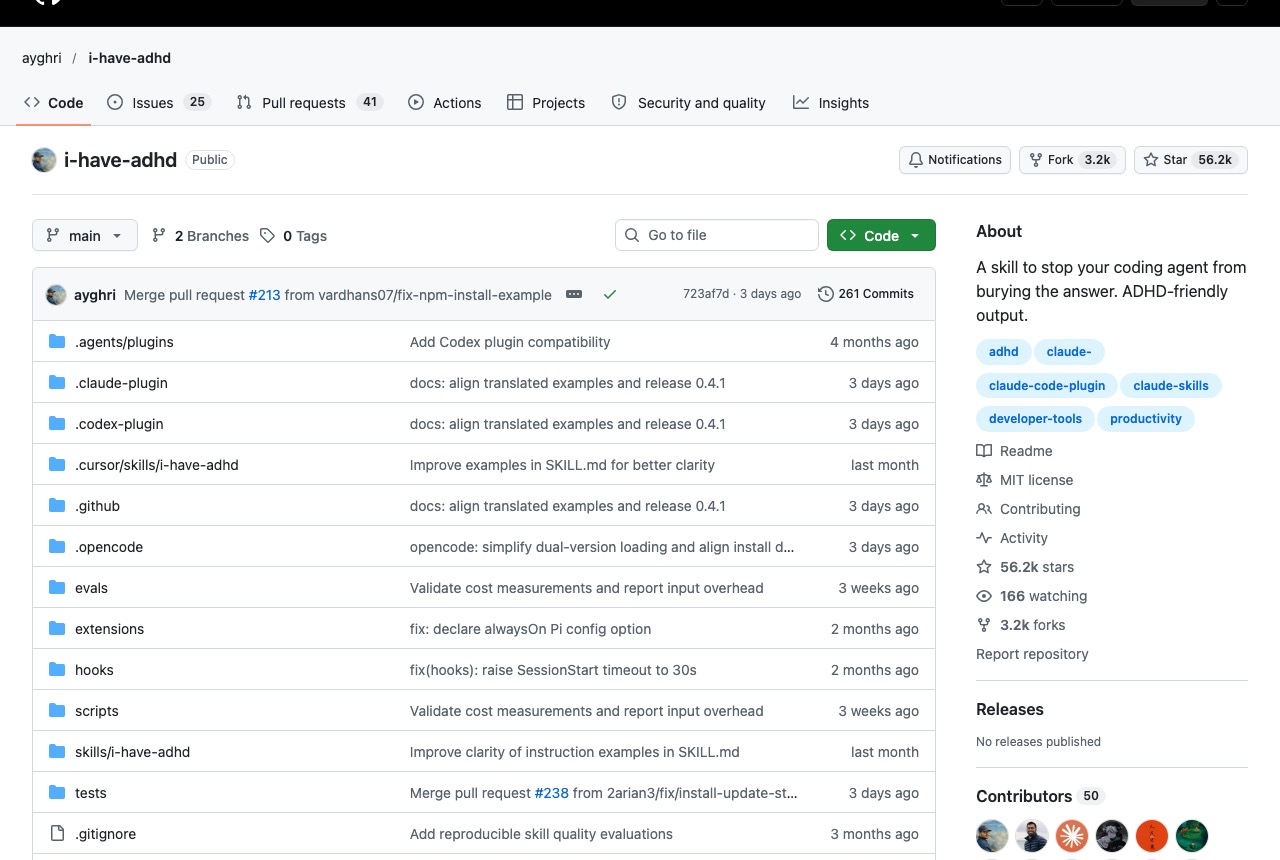Open the Security and quality tab

click(x=688, y=103)
